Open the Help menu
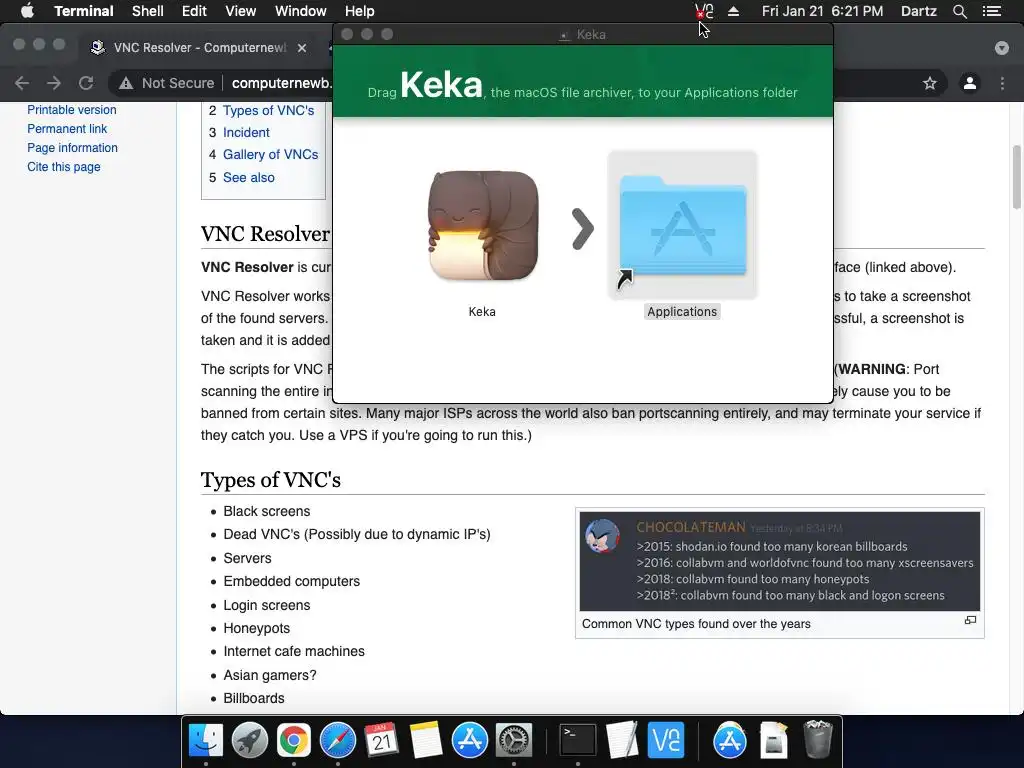 (x=359, y=11)
